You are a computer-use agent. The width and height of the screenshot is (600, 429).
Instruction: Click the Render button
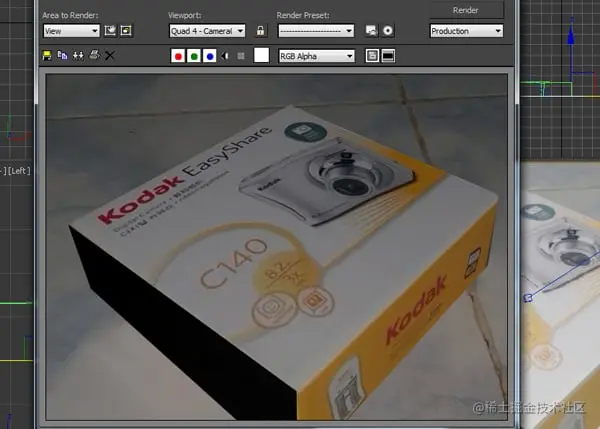466,10
